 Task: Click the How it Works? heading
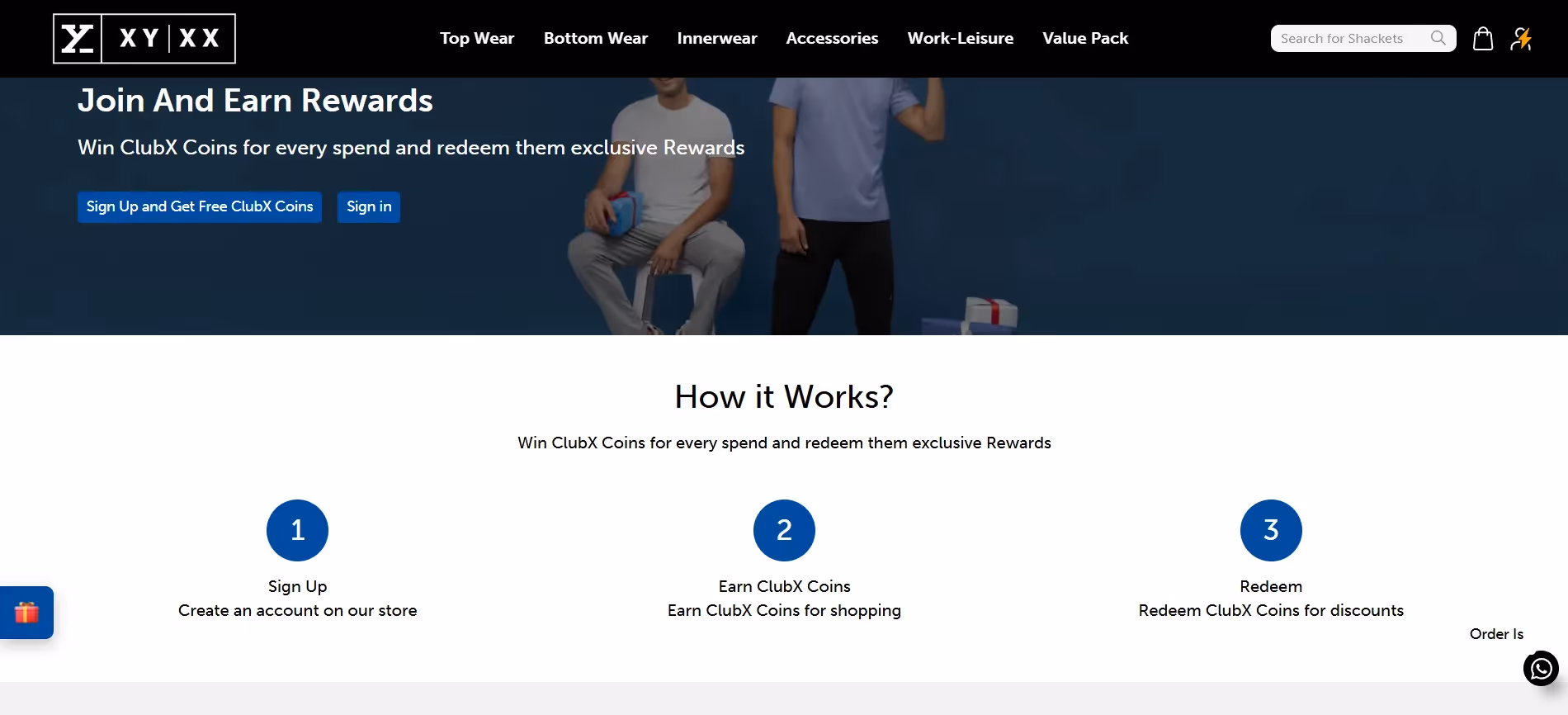(784, 397)
